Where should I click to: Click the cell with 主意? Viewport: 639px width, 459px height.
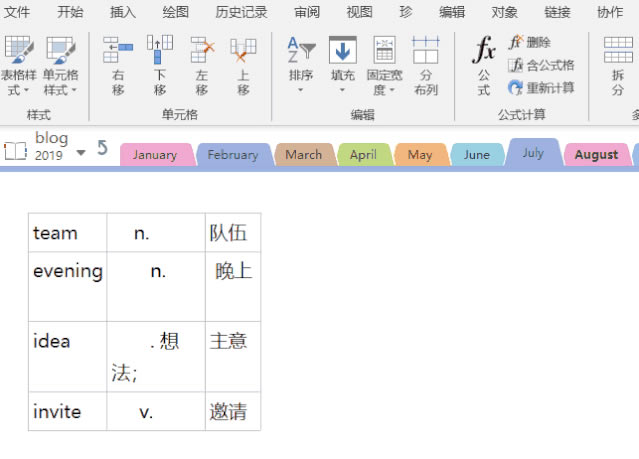click(233, 357)
